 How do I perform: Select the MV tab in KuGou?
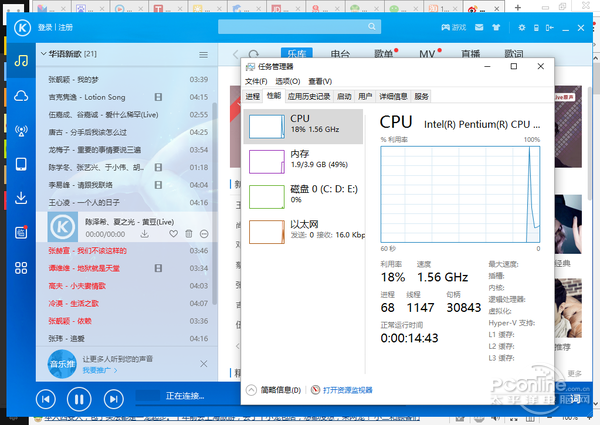(427, 54)
